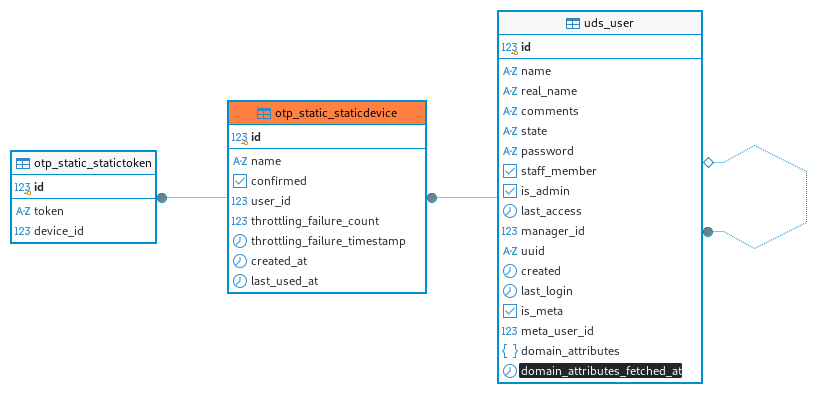817x394 pixels.
Task: Click the text-type icon beside real_name
Action: click(x=510, y=91)
